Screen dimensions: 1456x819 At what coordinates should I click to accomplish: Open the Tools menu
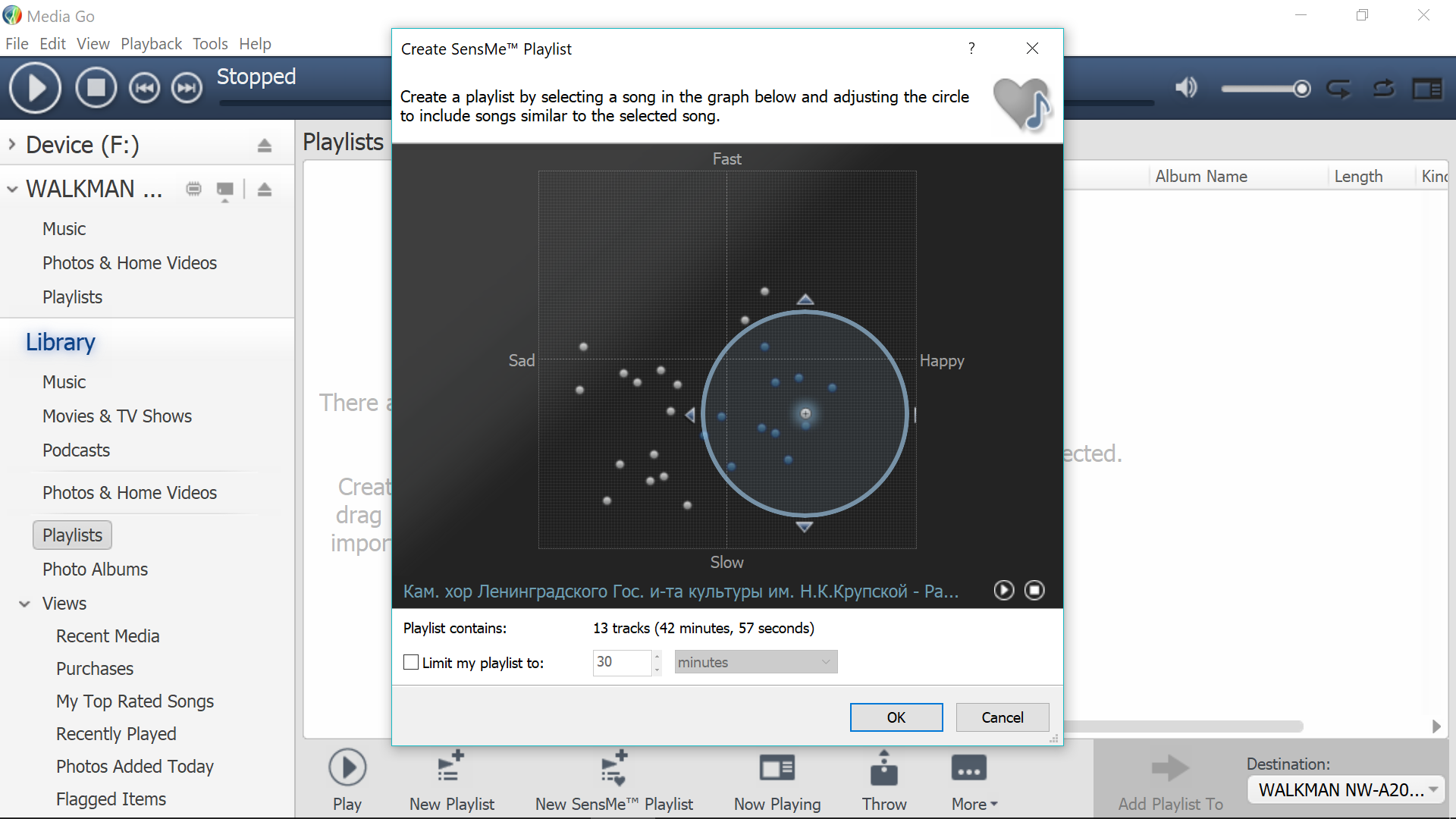(x=210, y=44)
